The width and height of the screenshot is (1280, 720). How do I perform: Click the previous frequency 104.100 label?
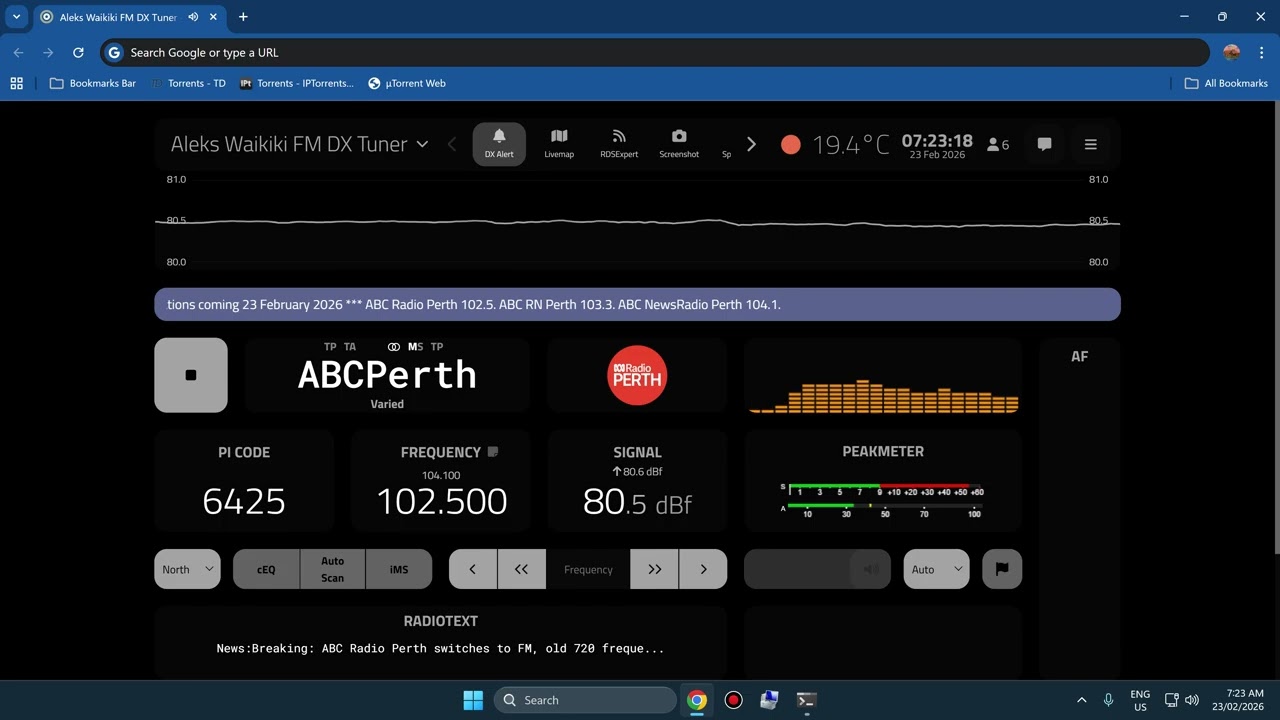441,476
